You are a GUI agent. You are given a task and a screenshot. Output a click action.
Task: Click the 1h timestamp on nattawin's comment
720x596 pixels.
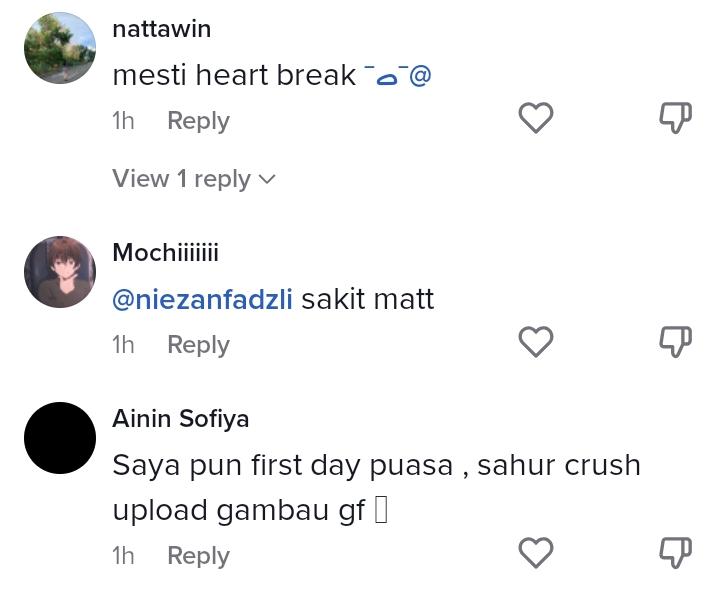[123, 121]
